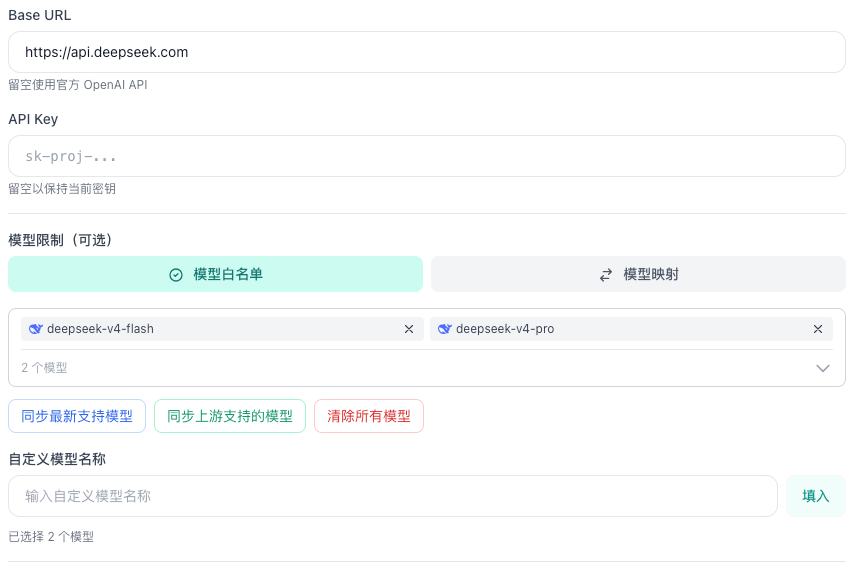Image resolution: width=856 pixels, height=579 pixels.
Task: Focus the Base URL input field
Action: (427, 52)
